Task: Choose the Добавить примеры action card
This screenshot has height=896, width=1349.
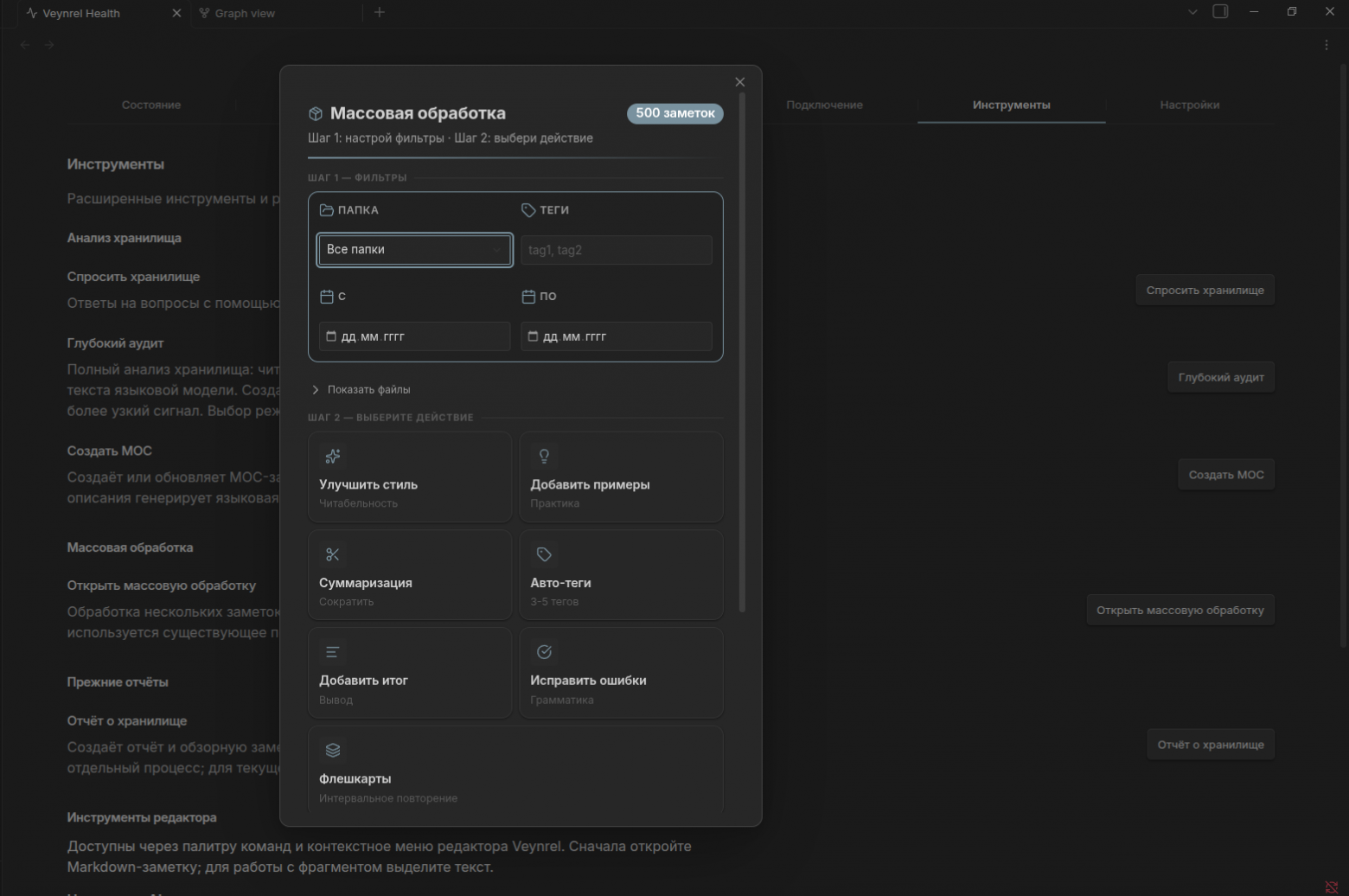Action: tap(621, 477)
